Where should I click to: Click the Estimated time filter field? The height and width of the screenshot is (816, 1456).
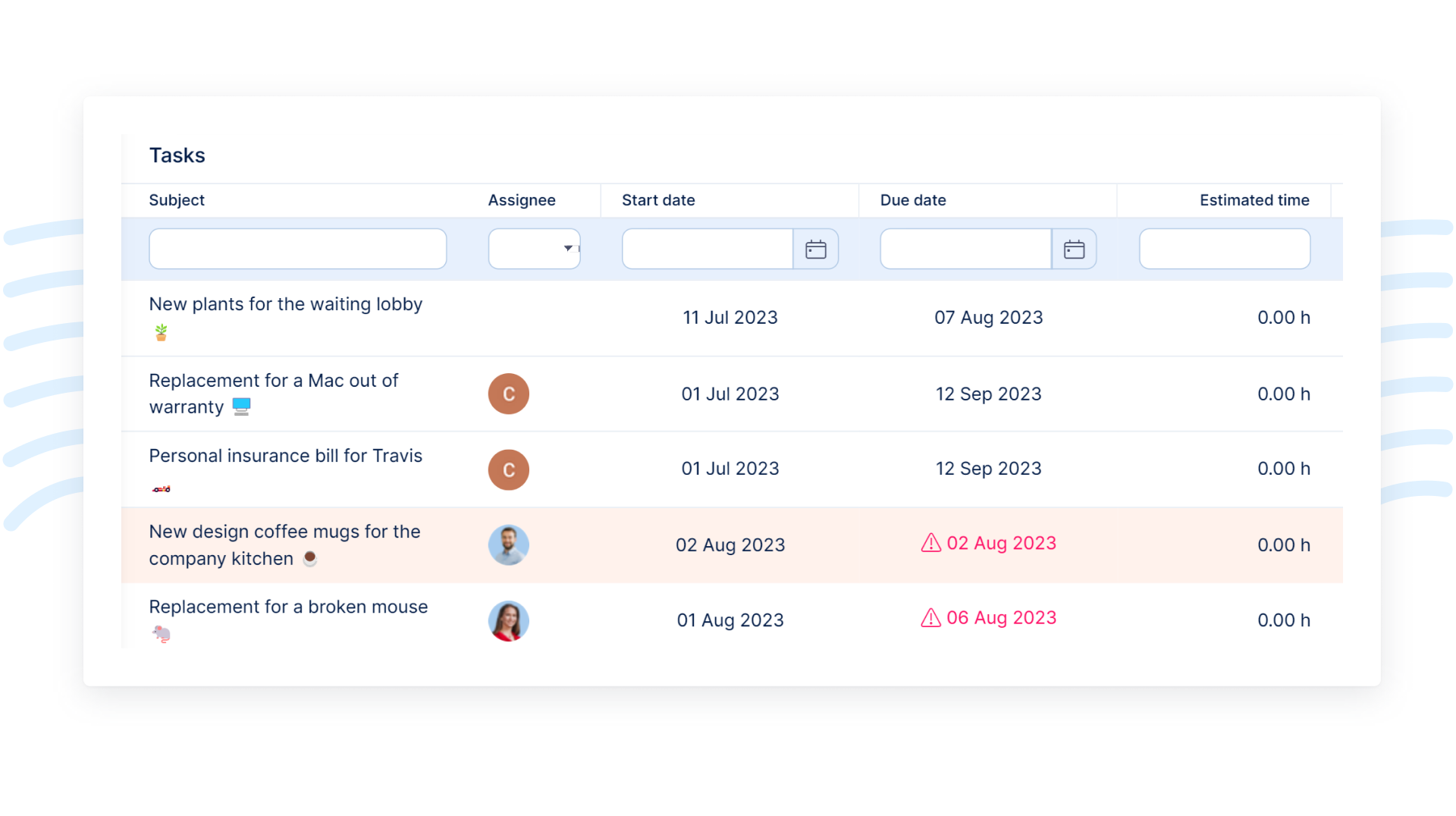(x=1224, y=249)
